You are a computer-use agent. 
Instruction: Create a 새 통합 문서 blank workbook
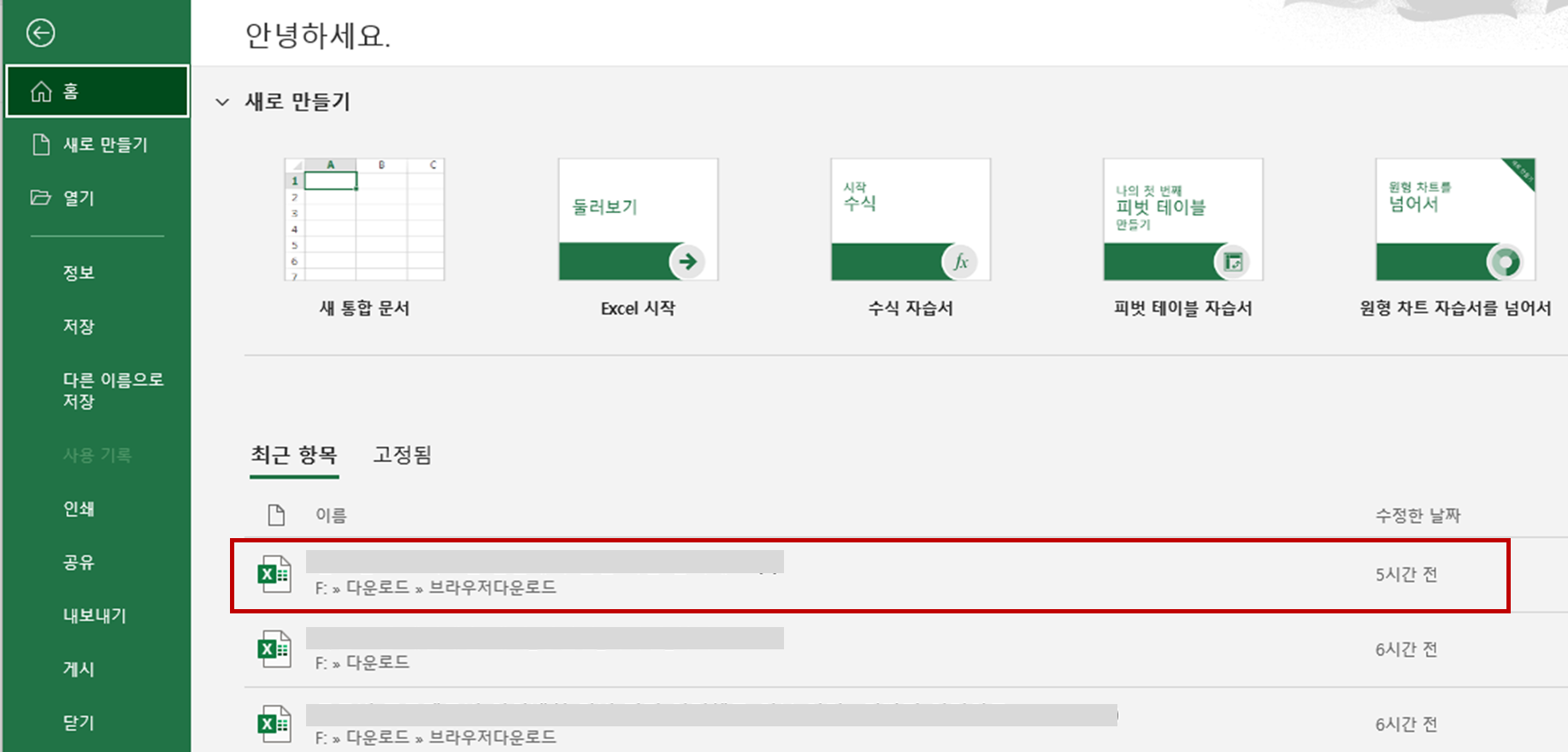364,219
